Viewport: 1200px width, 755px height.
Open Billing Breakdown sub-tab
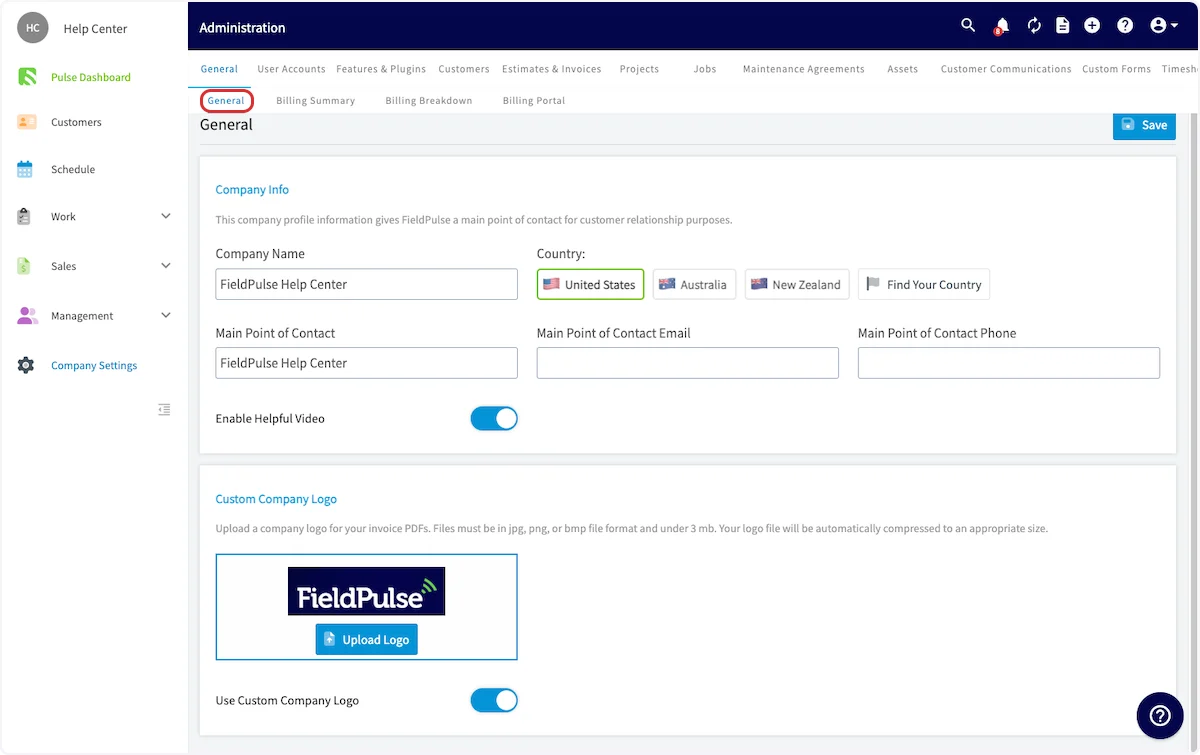click(x=429, y=100)
